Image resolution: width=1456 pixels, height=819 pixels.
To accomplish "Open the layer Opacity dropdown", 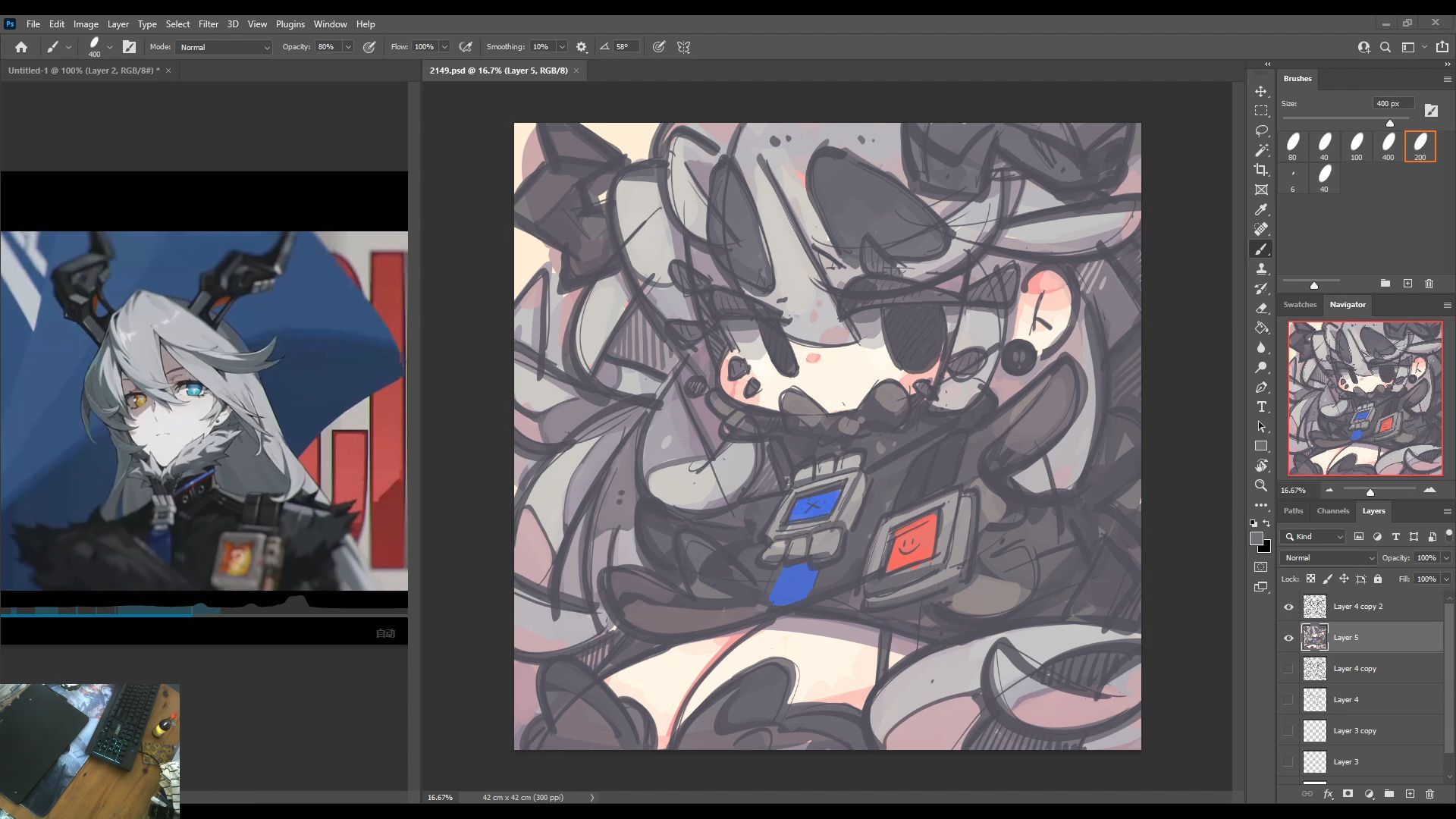I will click(1446, 558).
